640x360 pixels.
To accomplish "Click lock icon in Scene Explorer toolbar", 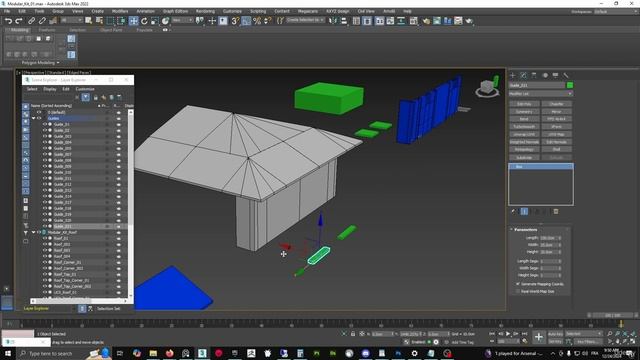I will coord(96,98).
